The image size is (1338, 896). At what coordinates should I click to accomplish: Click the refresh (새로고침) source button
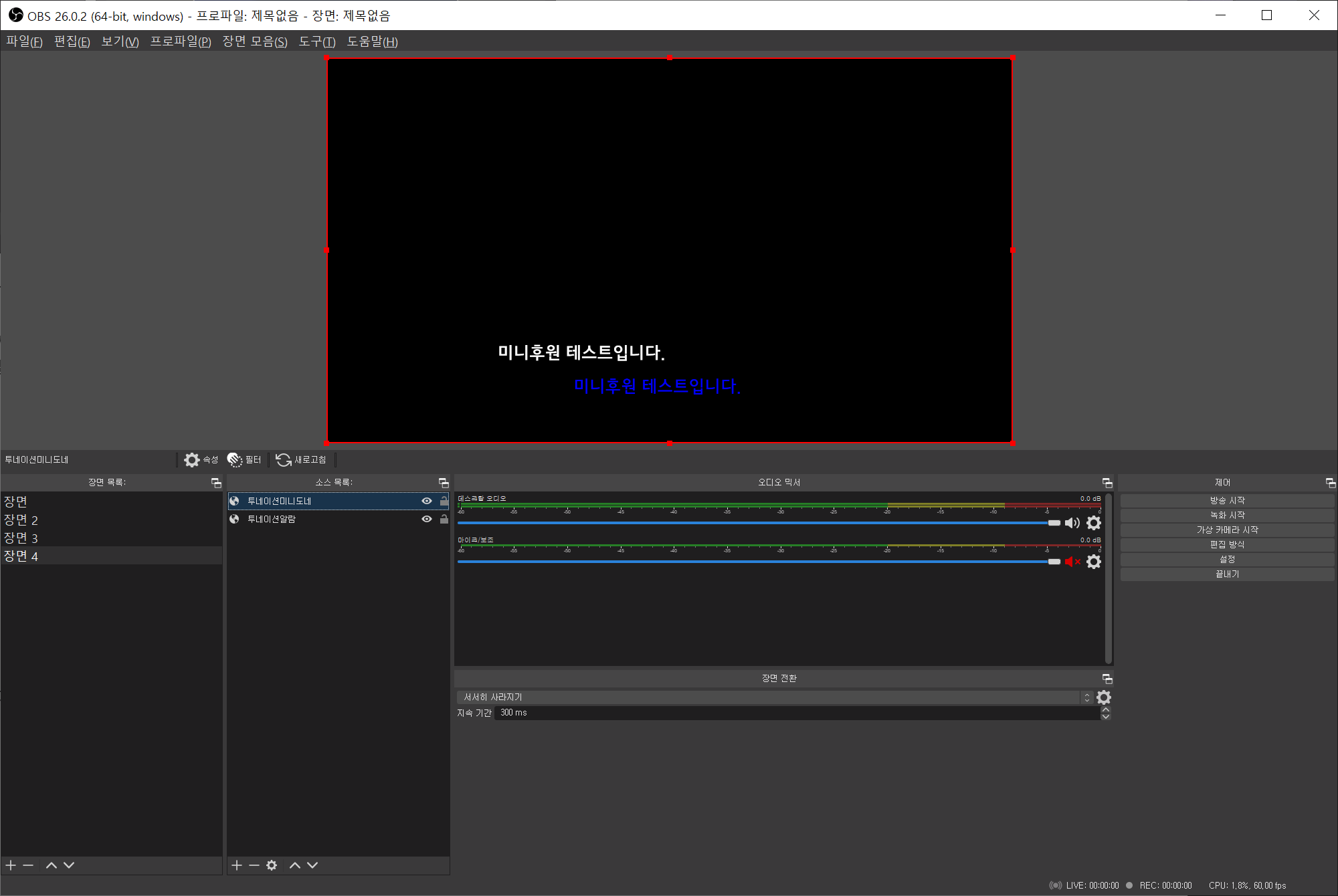(x=301, y=460)
